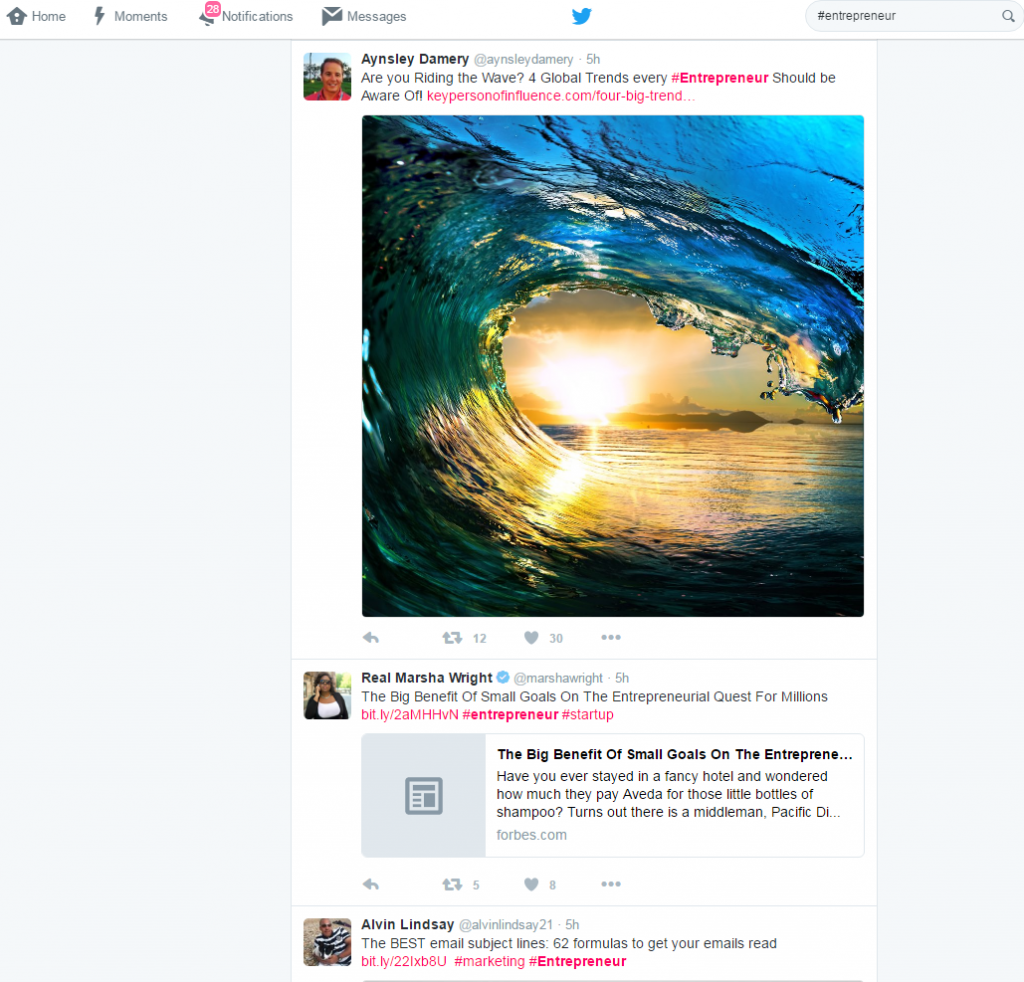Click the Real Marsha Wright name
The width and height of the screenshot is (1024, 982).
(426, 678)
